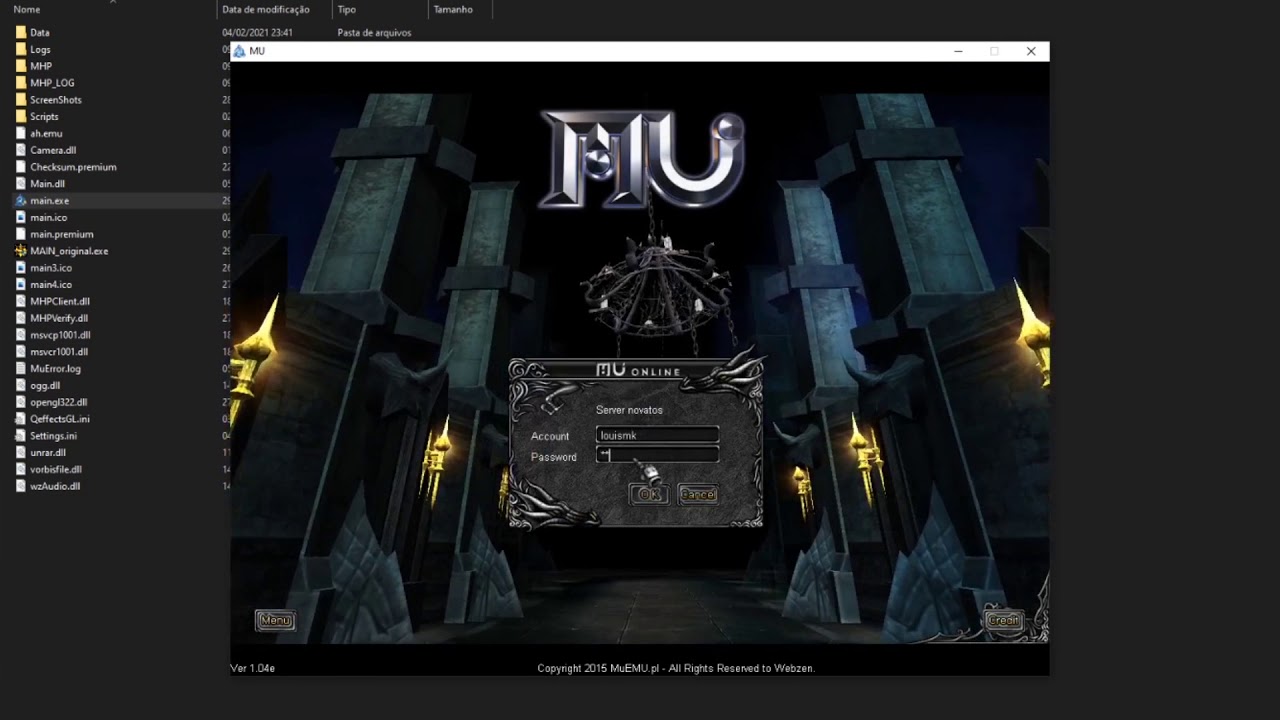Click the msvcp1001.dll file icon
The height and width of the screenshot is (720, 1280).
point(21,335)
